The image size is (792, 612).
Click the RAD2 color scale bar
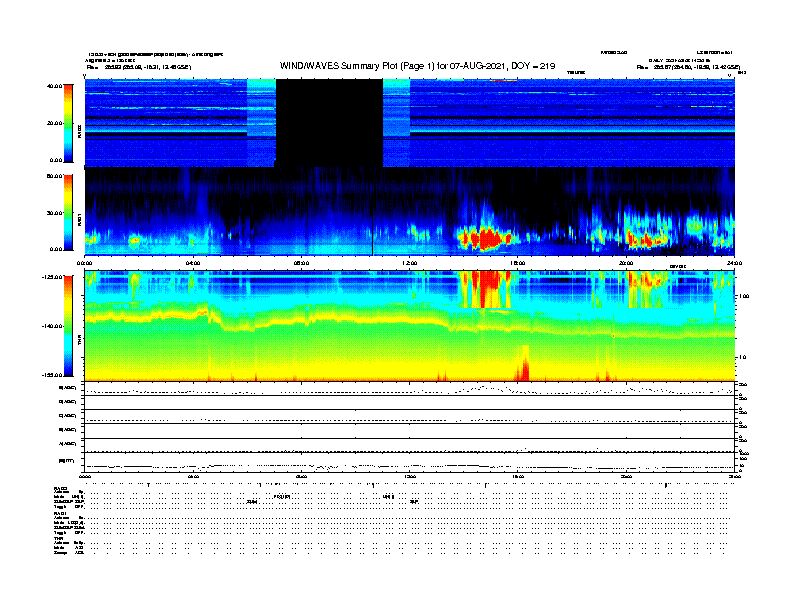coord(68,122)
